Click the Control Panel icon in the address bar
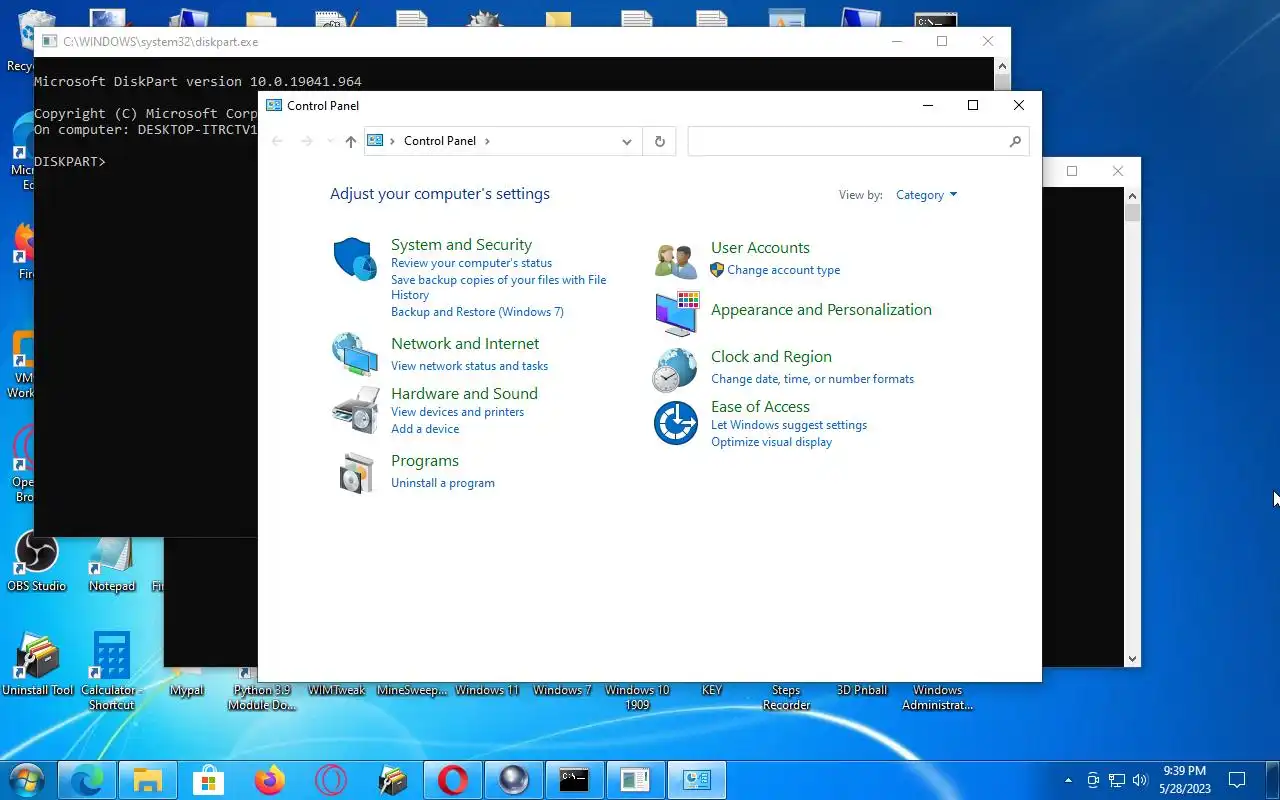 tap(376, 141)
